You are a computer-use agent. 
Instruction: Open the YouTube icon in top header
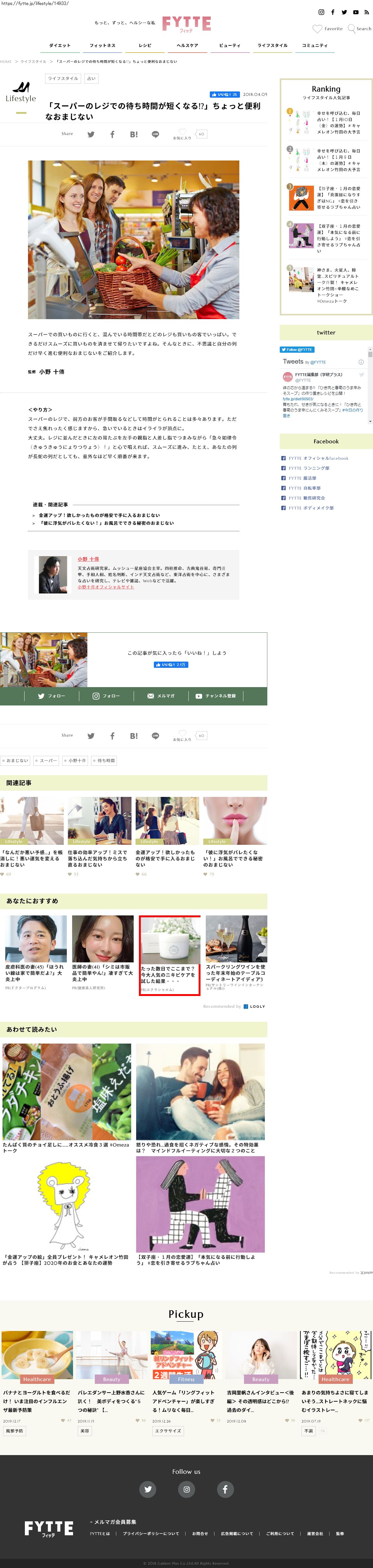(x=355, y=12)
